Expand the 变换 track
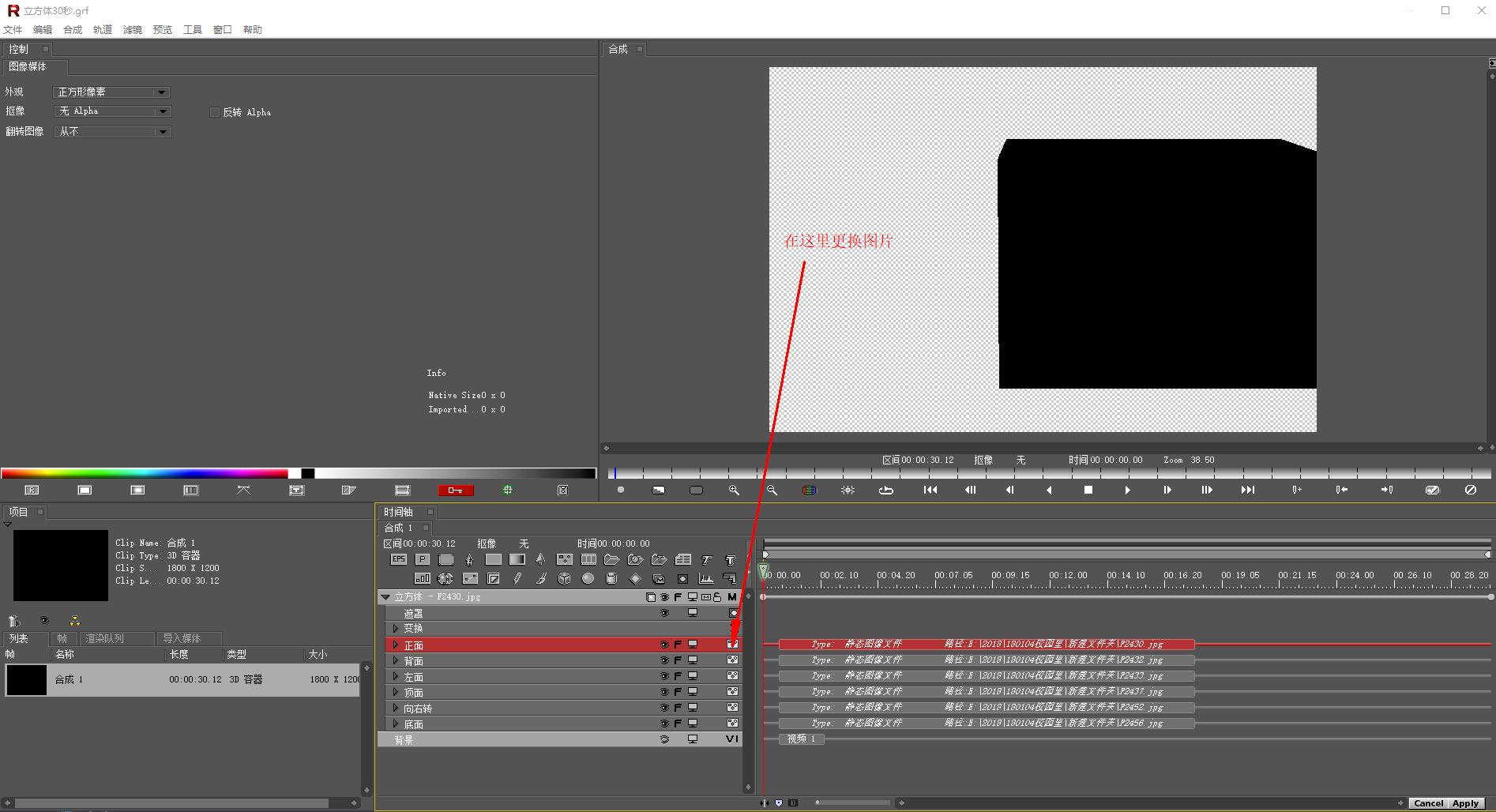Viewport: 1496px width, 812px height. point(396,629)
